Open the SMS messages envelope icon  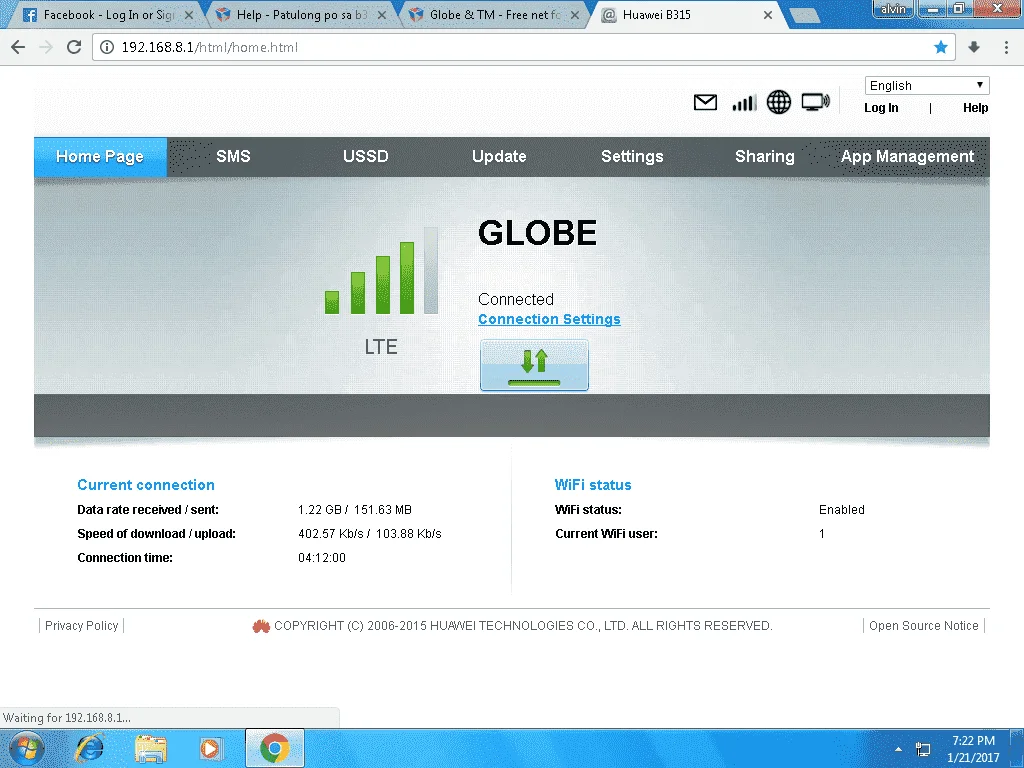pos(705,103)
